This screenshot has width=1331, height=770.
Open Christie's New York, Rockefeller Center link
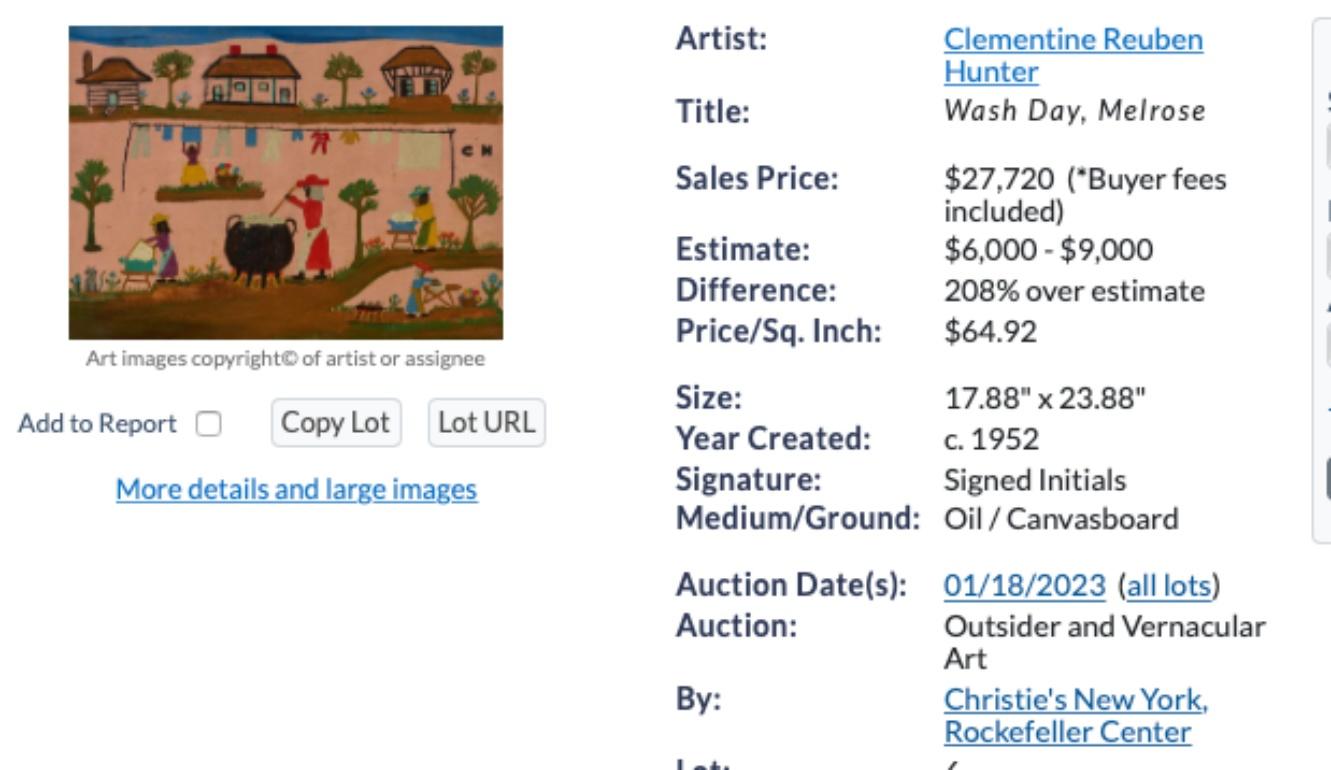click(1076, 717)
